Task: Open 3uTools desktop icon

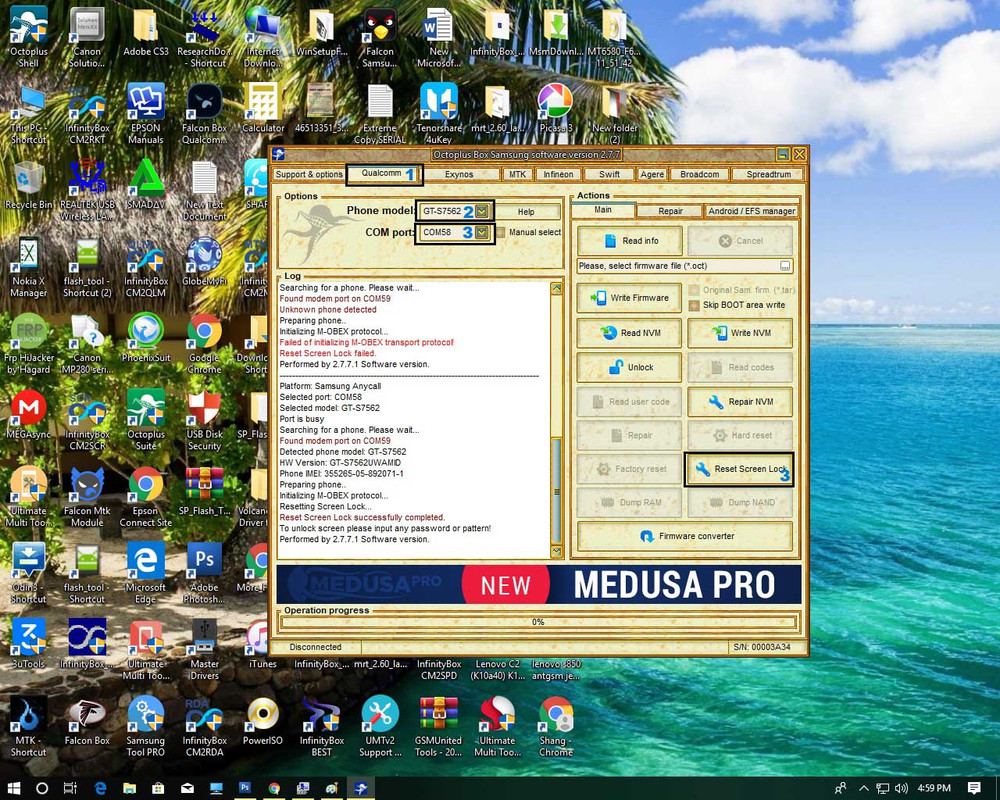Action: click(28, 643)
